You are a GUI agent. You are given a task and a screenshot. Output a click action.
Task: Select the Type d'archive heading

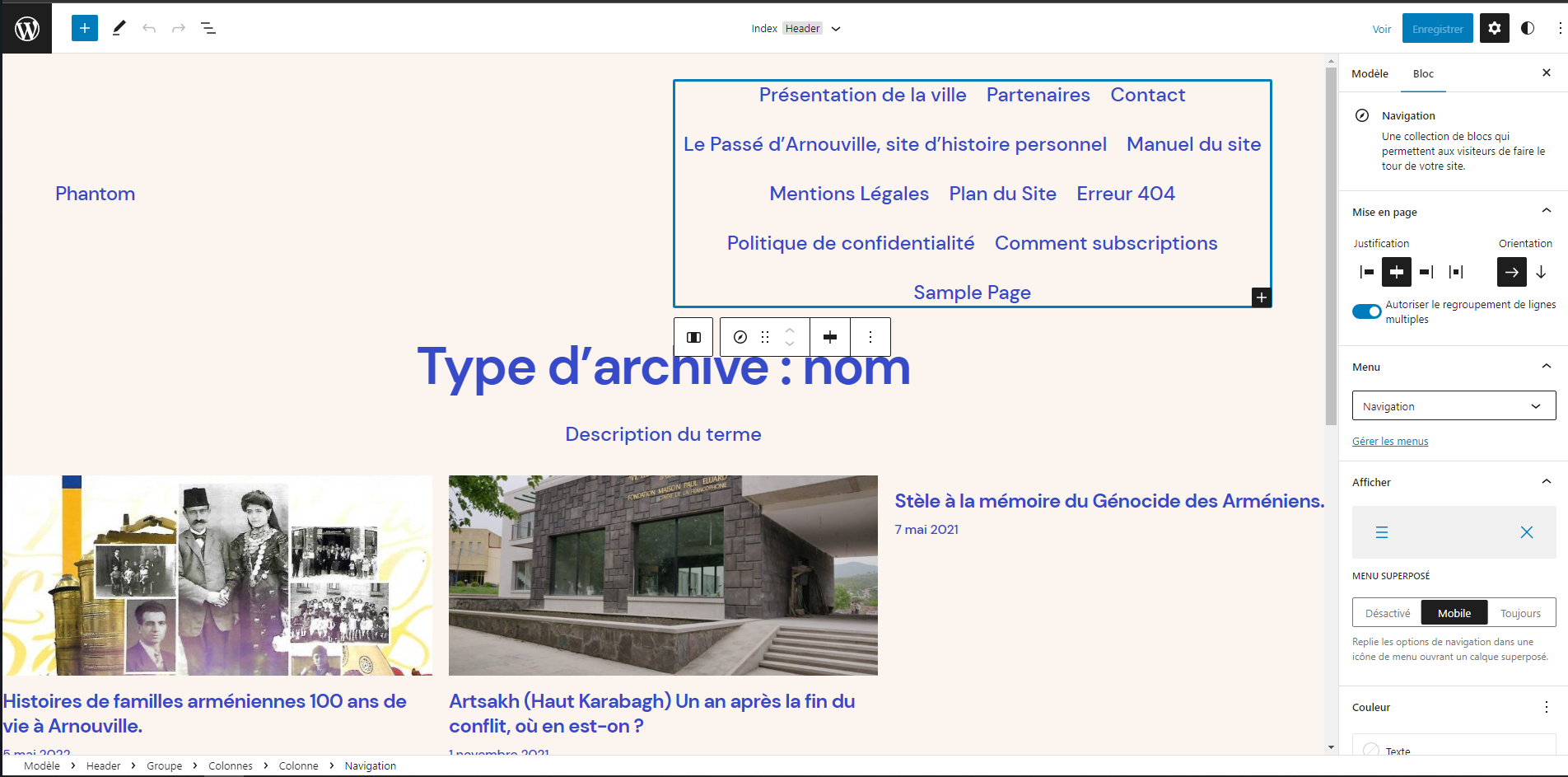pyautogui.click(x=664, y=367)
